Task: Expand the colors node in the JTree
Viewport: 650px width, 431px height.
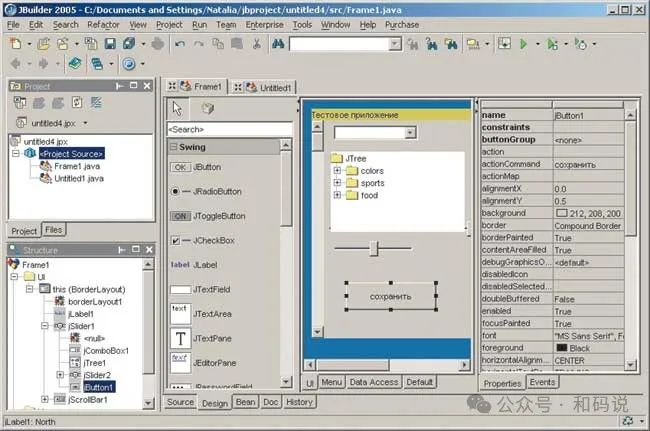Action: 337,170
